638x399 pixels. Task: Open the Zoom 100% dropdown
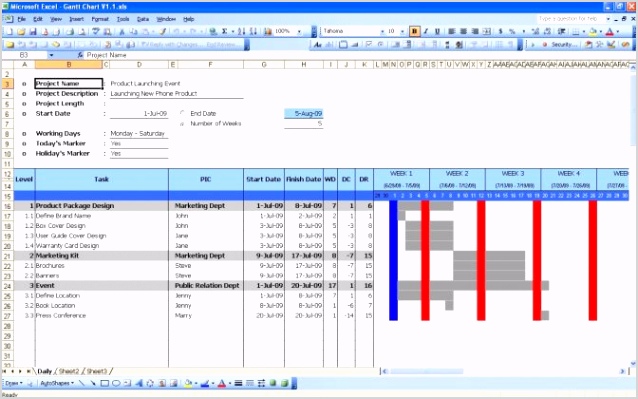pos(299,31)
